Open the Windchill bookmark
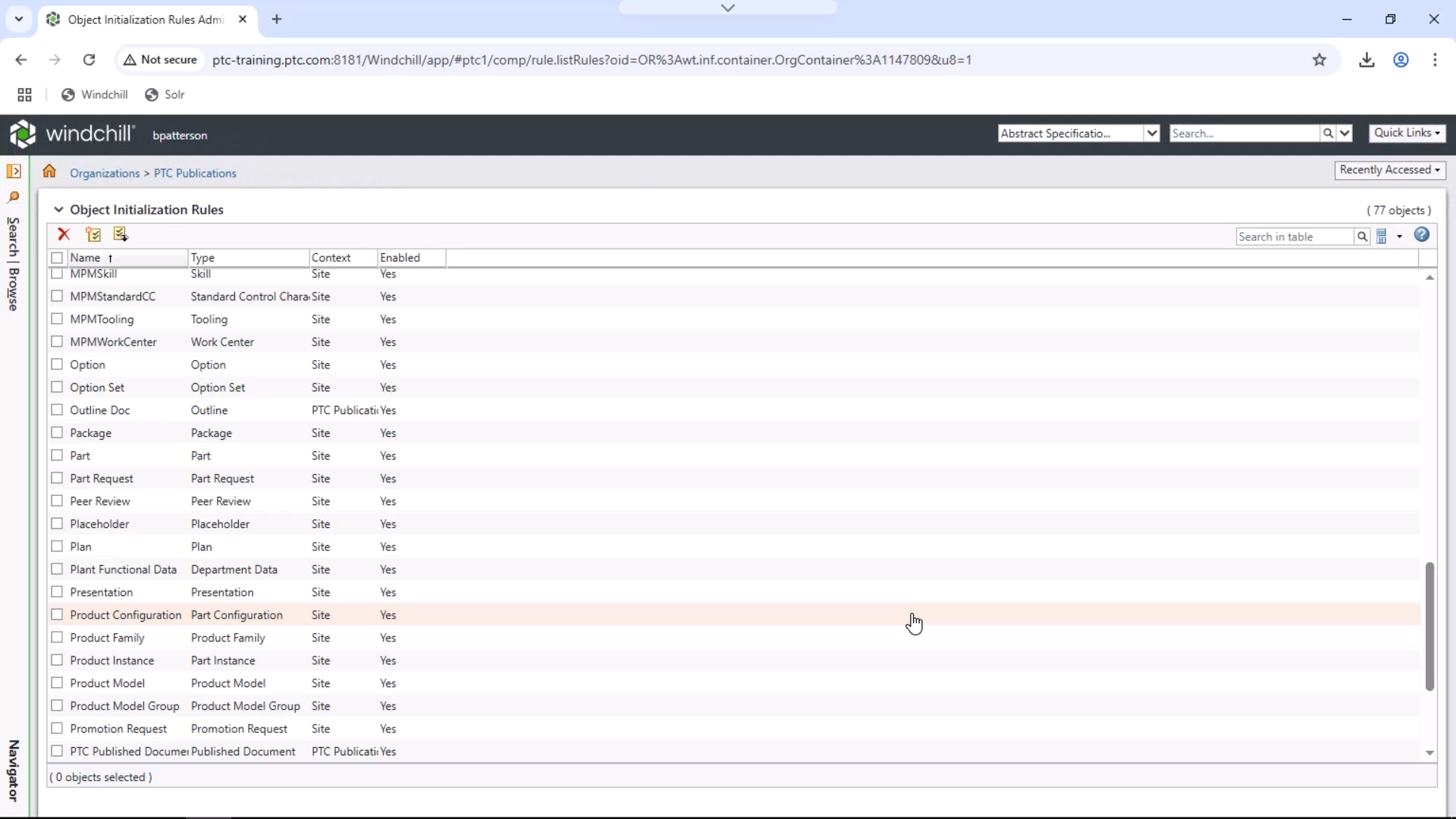 95,95
